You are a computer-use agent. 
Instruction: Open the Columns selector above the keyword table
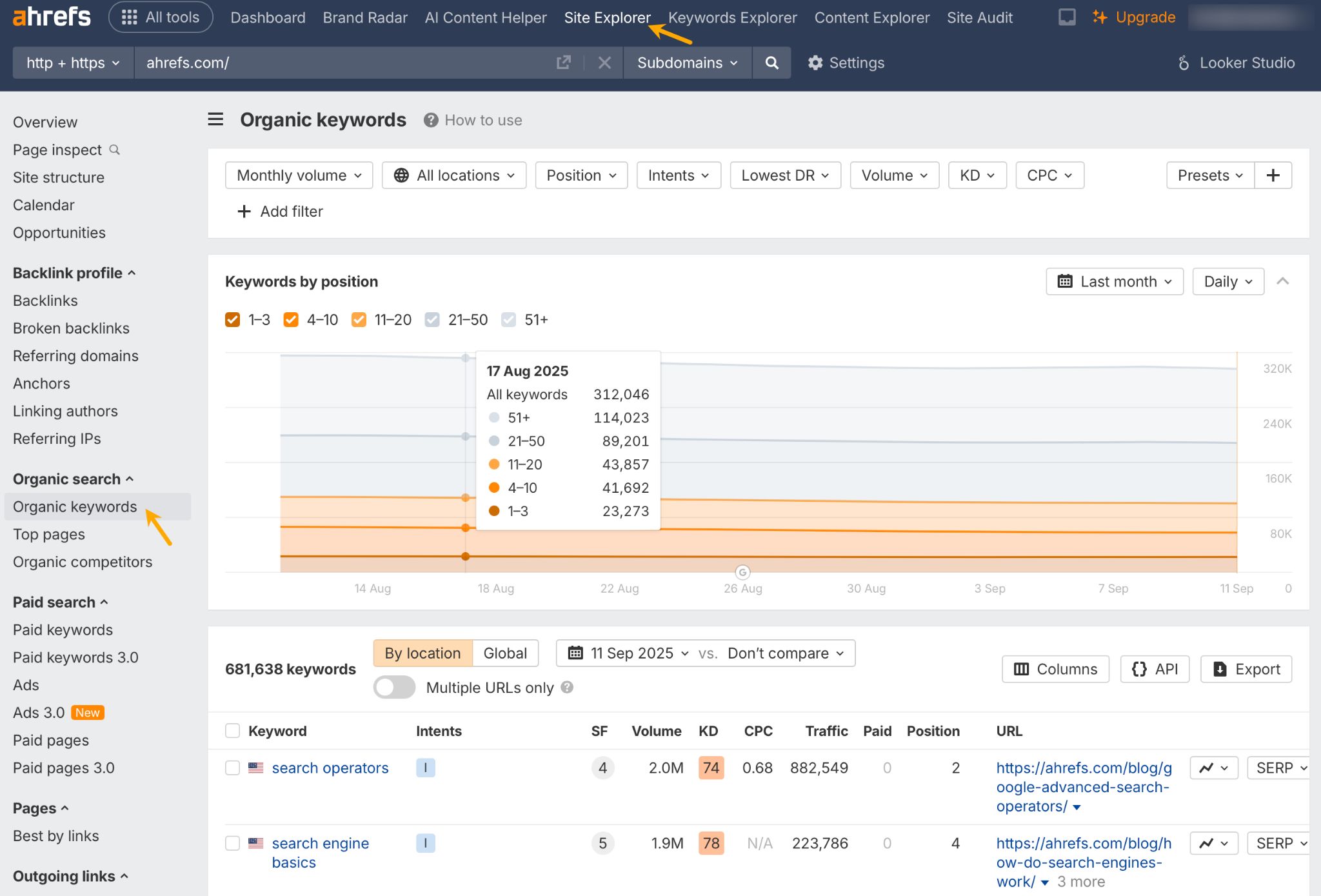1054,669
